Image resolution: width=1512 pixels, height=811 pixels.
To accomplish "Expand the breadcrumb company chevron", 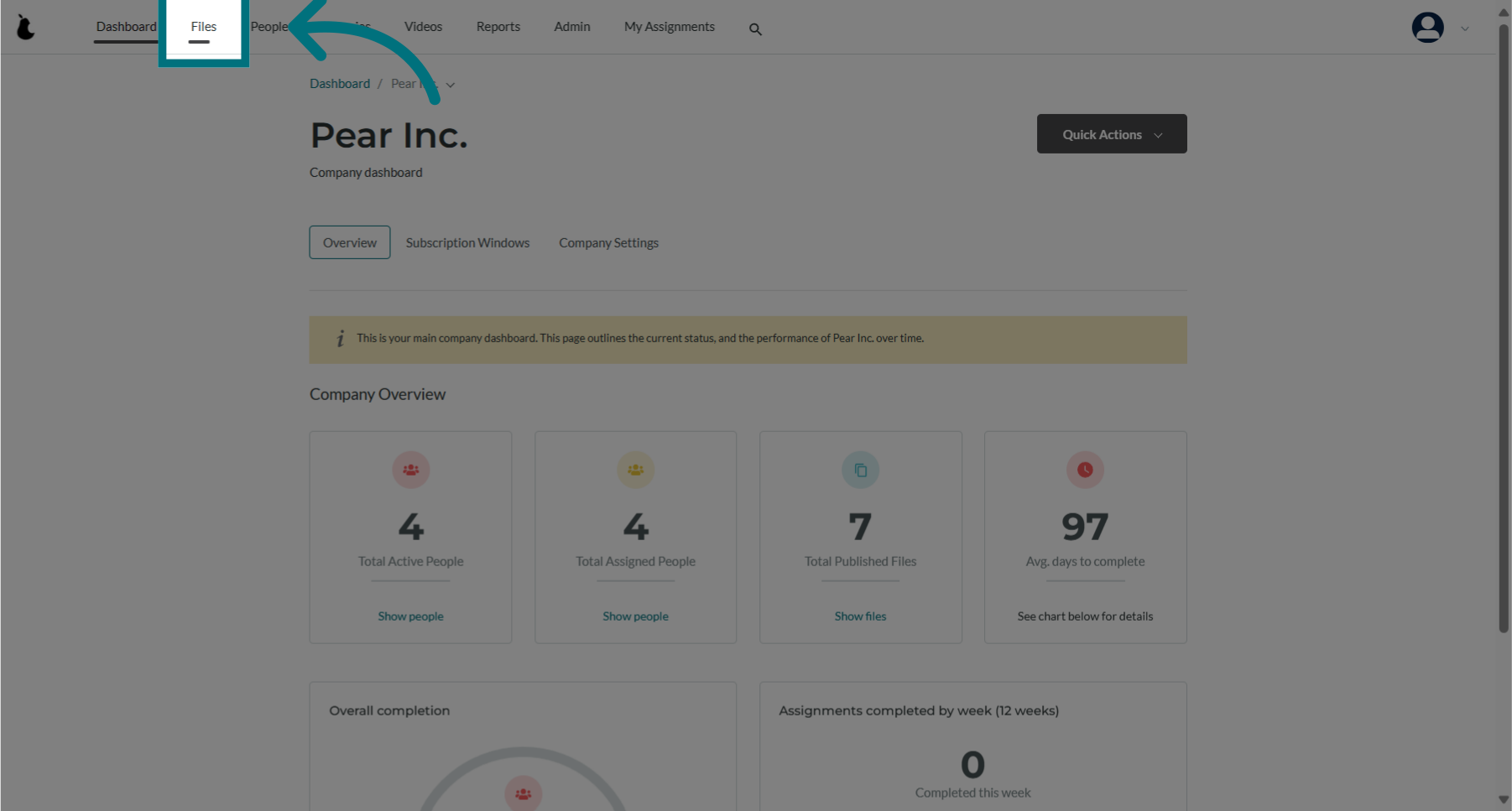I will pyautogui.click(x=451, y=85).
